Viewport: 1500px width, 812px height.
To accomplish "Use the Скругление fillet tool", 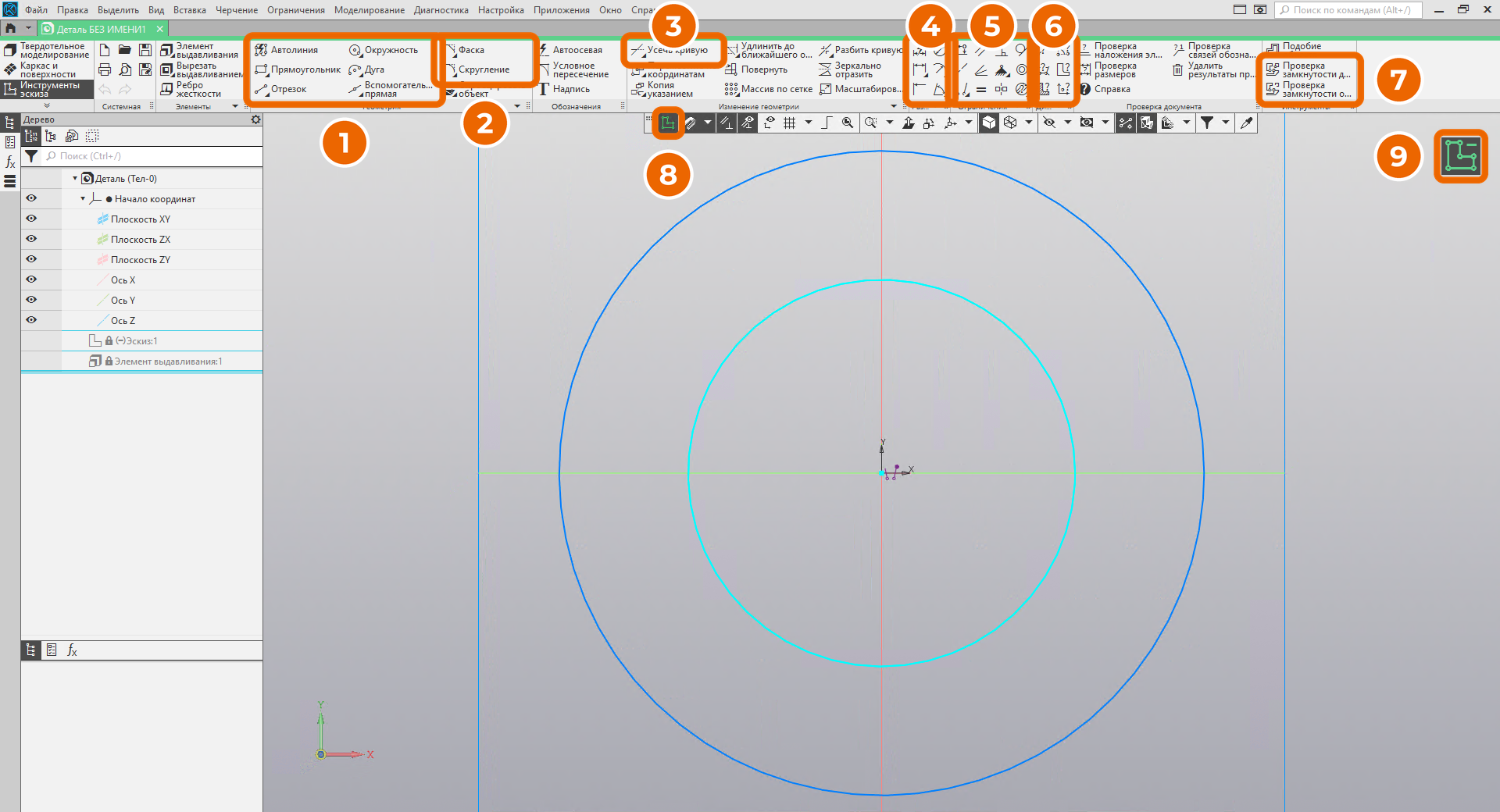I will click(477, 69).
